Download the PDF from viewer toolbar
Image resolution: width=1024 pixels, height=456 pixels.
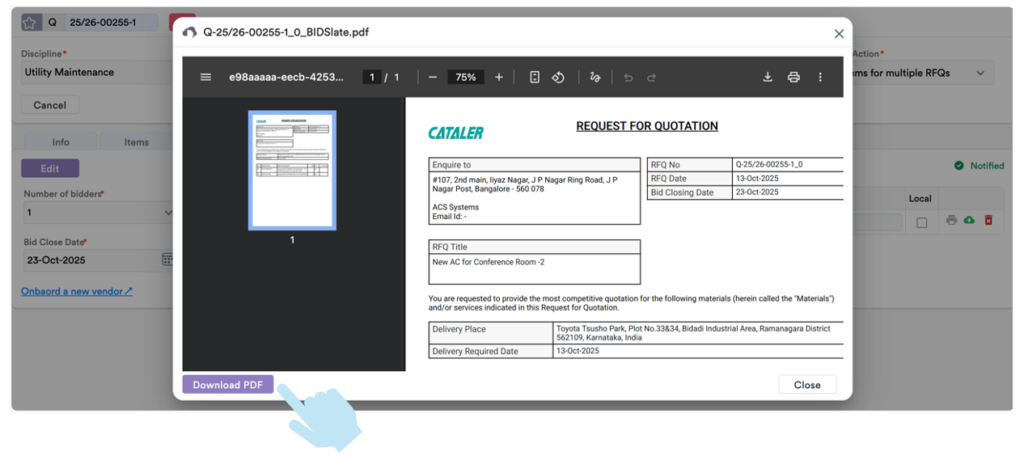coord(768,77)
